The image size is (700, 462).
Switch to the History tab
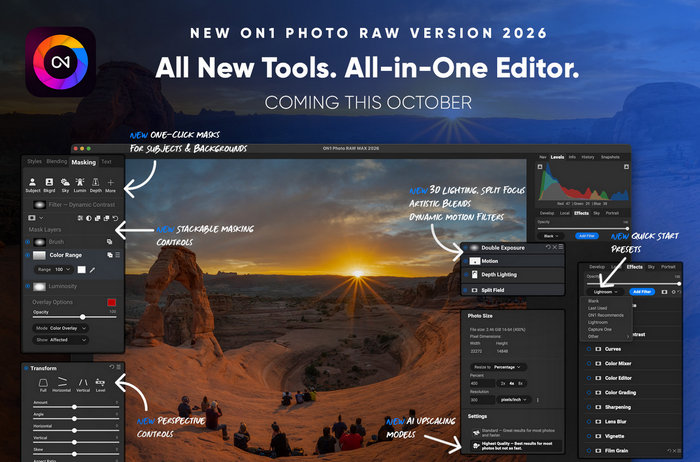pyautogui.click(x=588, y=157)
